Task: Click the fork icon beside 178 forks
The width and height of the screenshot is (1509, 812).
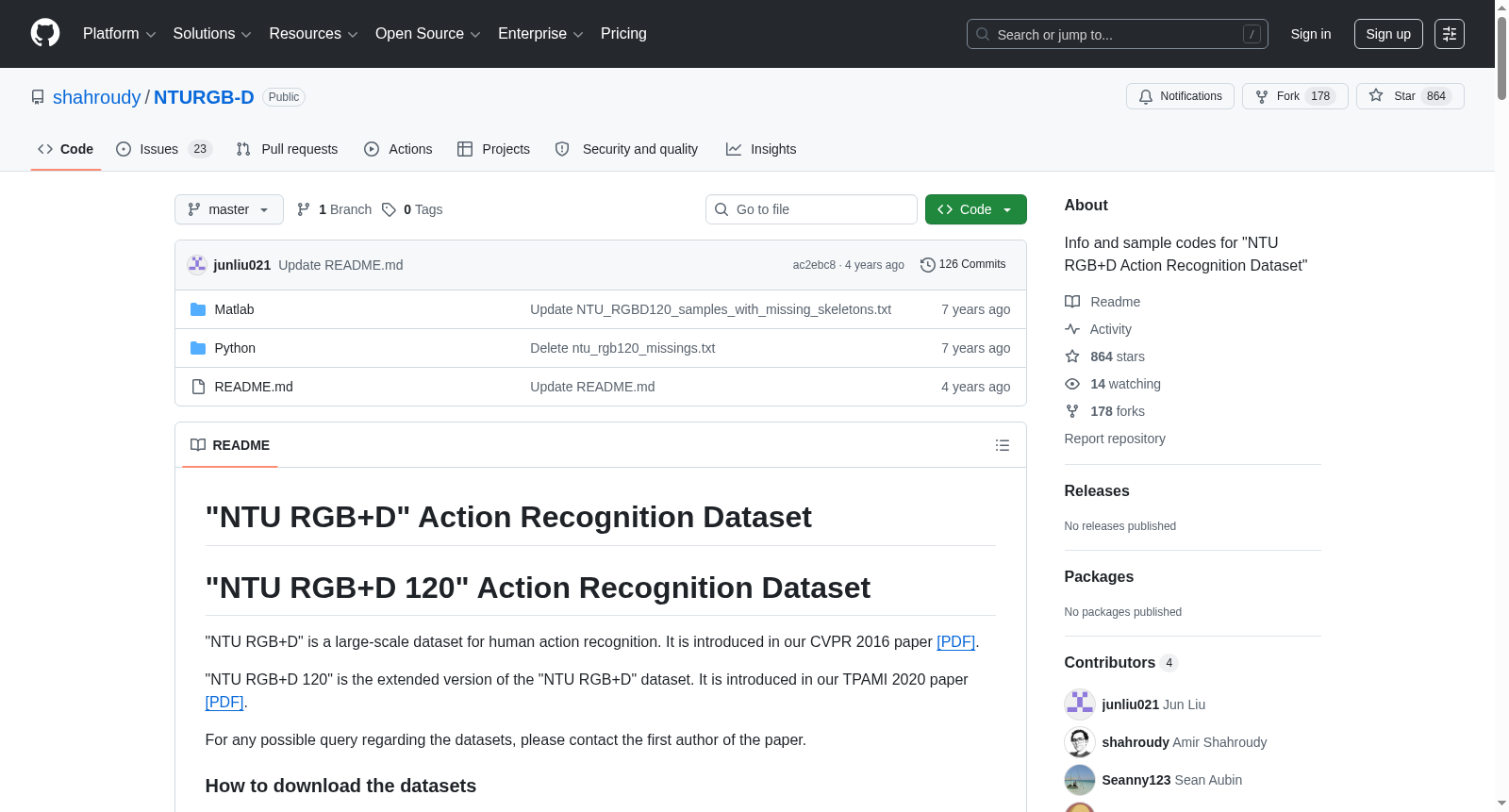Action: (x=1072, y=411)
